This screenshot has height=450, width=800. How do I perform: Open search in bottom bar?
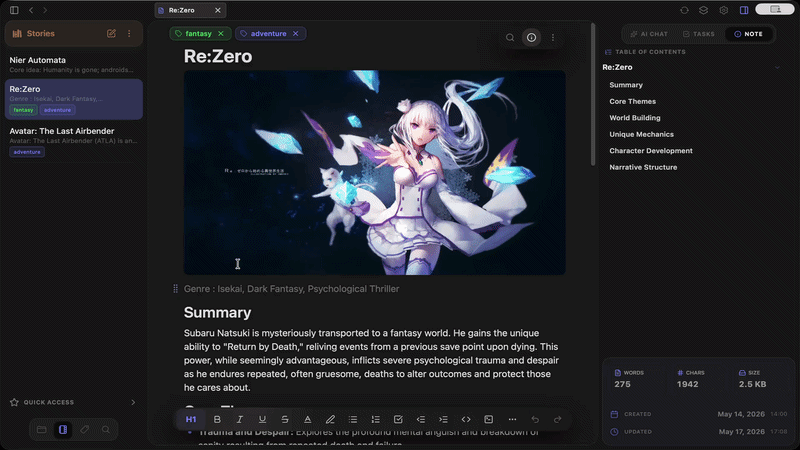click(106, 430)
